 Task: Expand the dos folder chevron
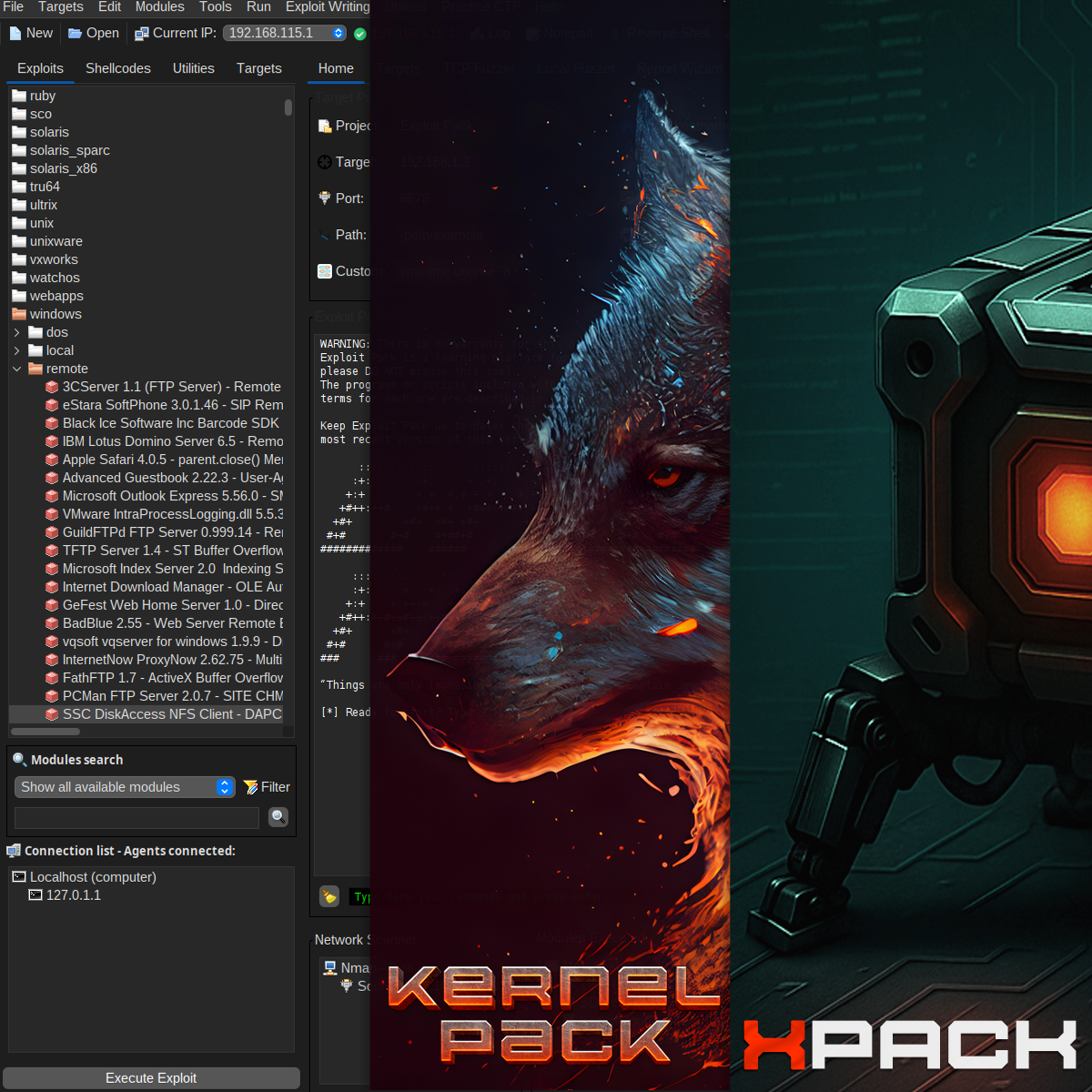point(16,332)
